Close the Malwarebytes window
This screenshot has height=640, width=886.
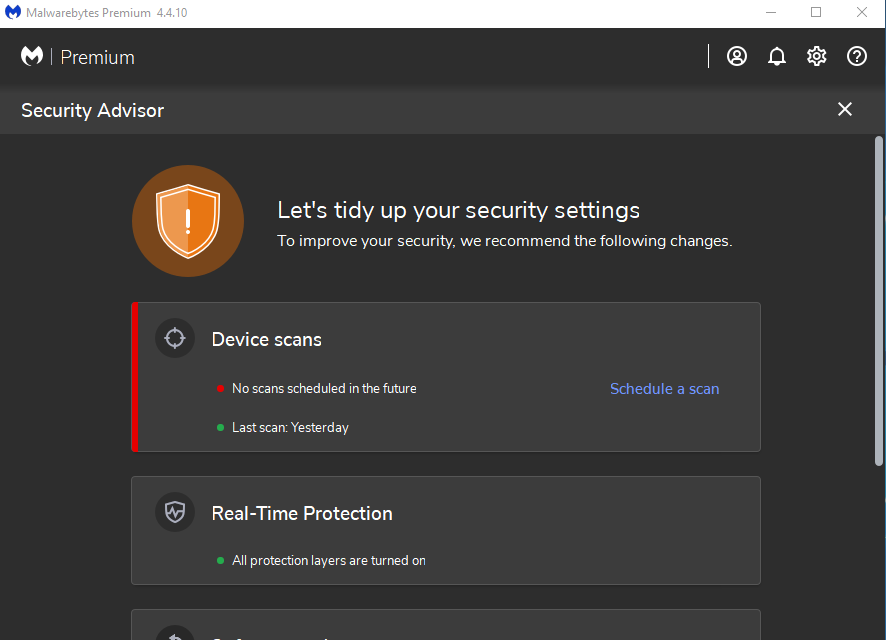tap(862, 12)
